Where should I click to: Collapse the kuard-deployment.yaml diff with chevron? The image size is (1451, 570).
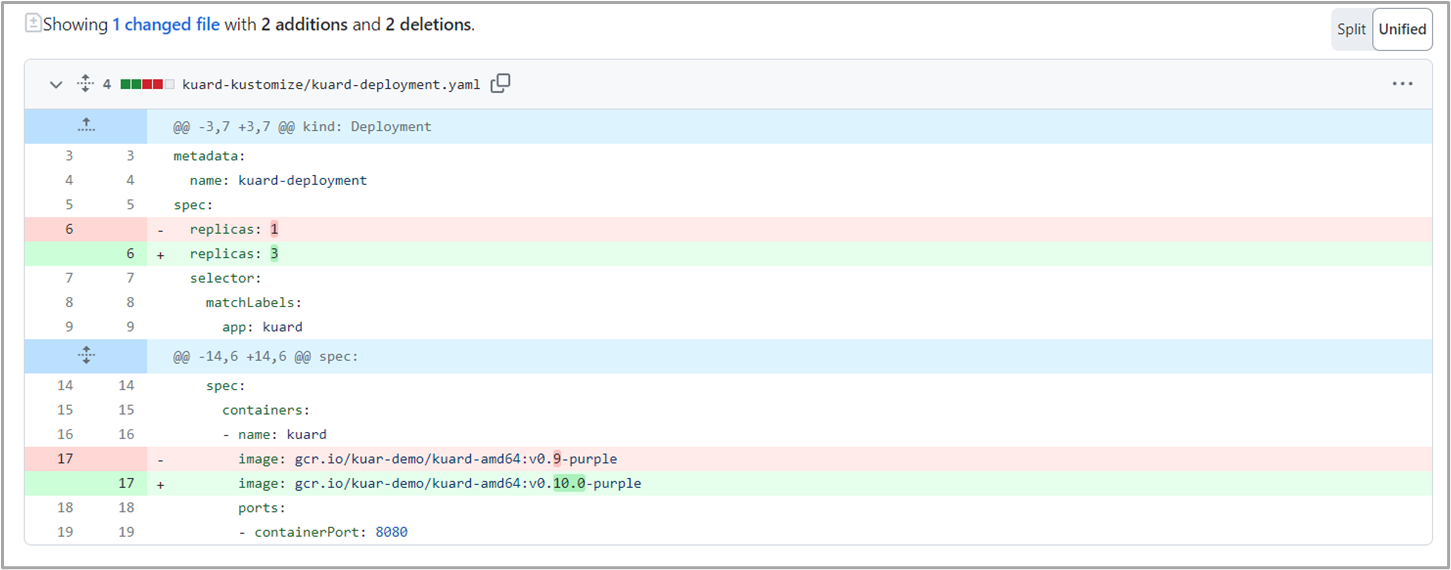pyautogui.click(x=56, y=85)
